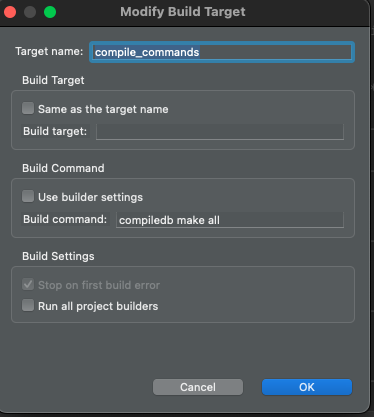Confirm the dialog with the OK button
This screenshot has width=374, height=417.
coord(307,387)
